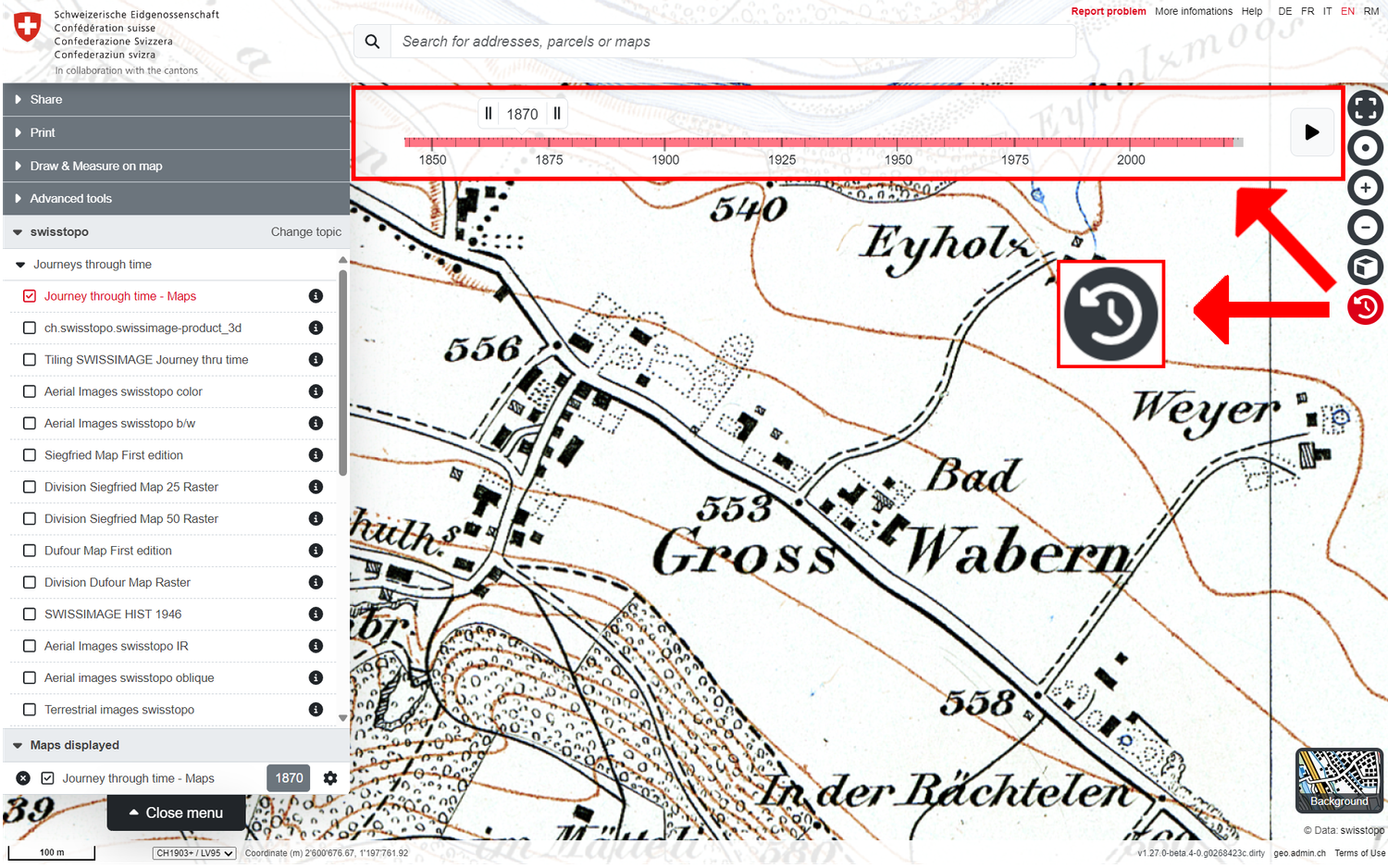Screen dimensions: 1388x868
Task: Check the SWISSIMAGE HIST 1946 layer
Action: [30, 614]
